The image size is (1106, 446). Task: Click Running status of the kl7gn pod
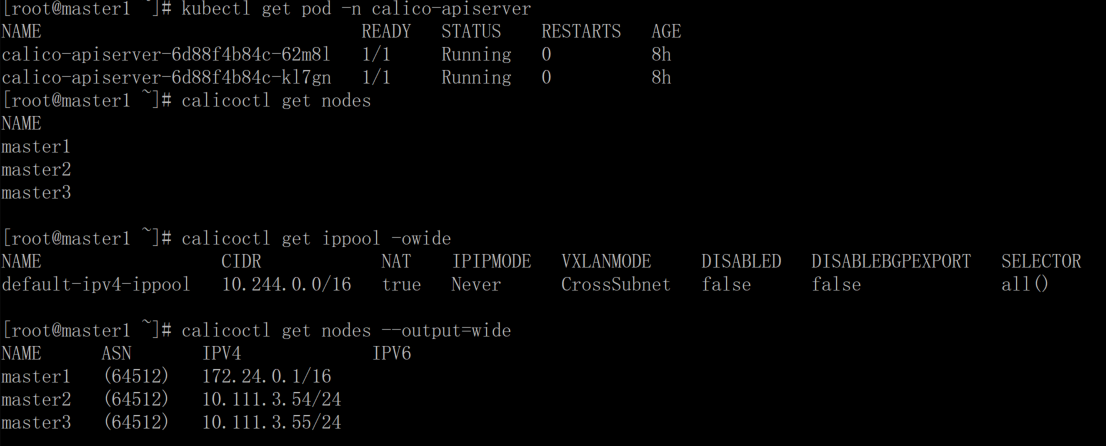(x=476, y=78)
